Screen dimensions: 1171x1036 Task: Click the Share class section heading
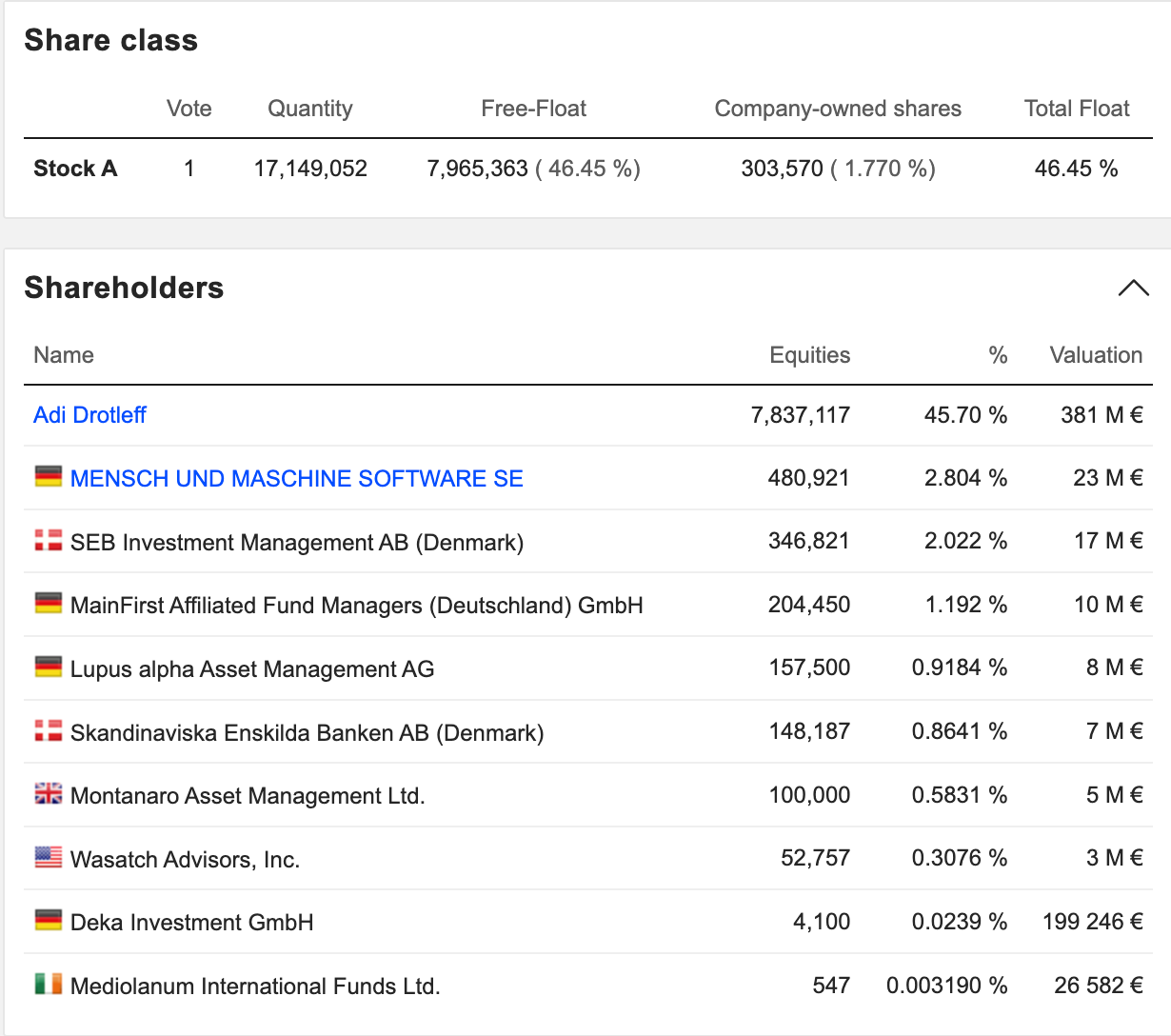tap(111, 40)
